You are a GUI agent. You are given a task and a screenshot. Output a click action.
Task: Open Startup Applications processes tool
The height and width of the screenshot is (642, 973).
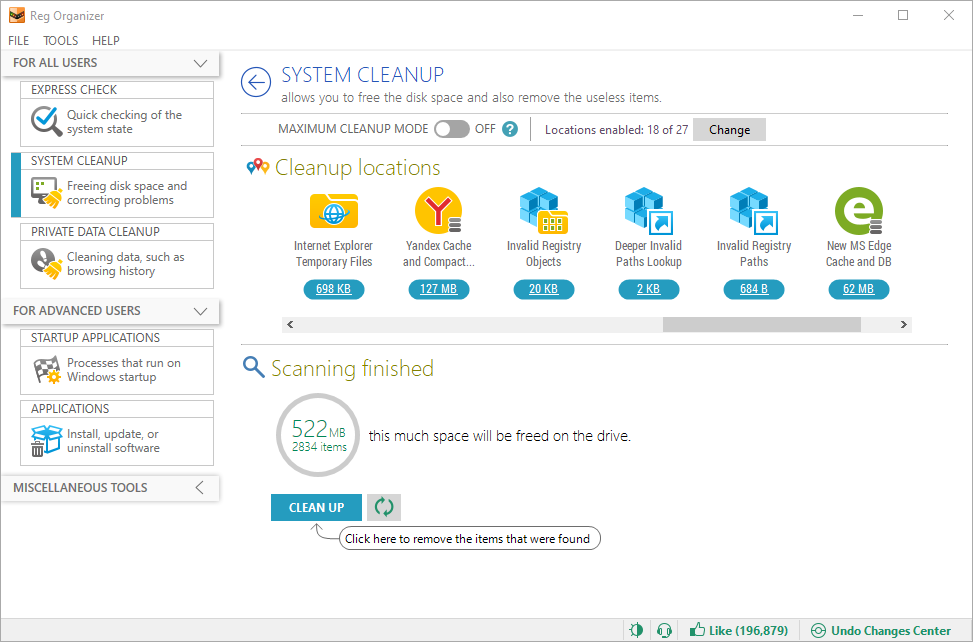[116, 368]
